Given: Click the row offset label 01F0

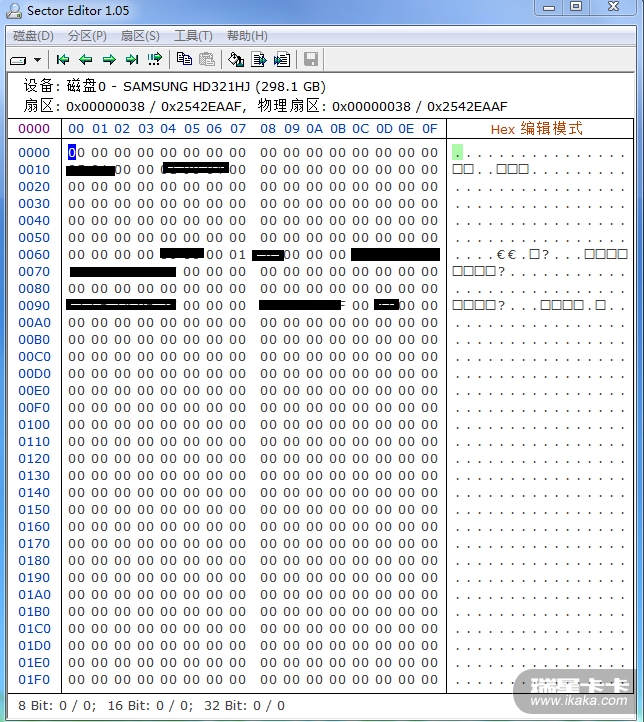Looking at the screenshot, I should 34,680.
